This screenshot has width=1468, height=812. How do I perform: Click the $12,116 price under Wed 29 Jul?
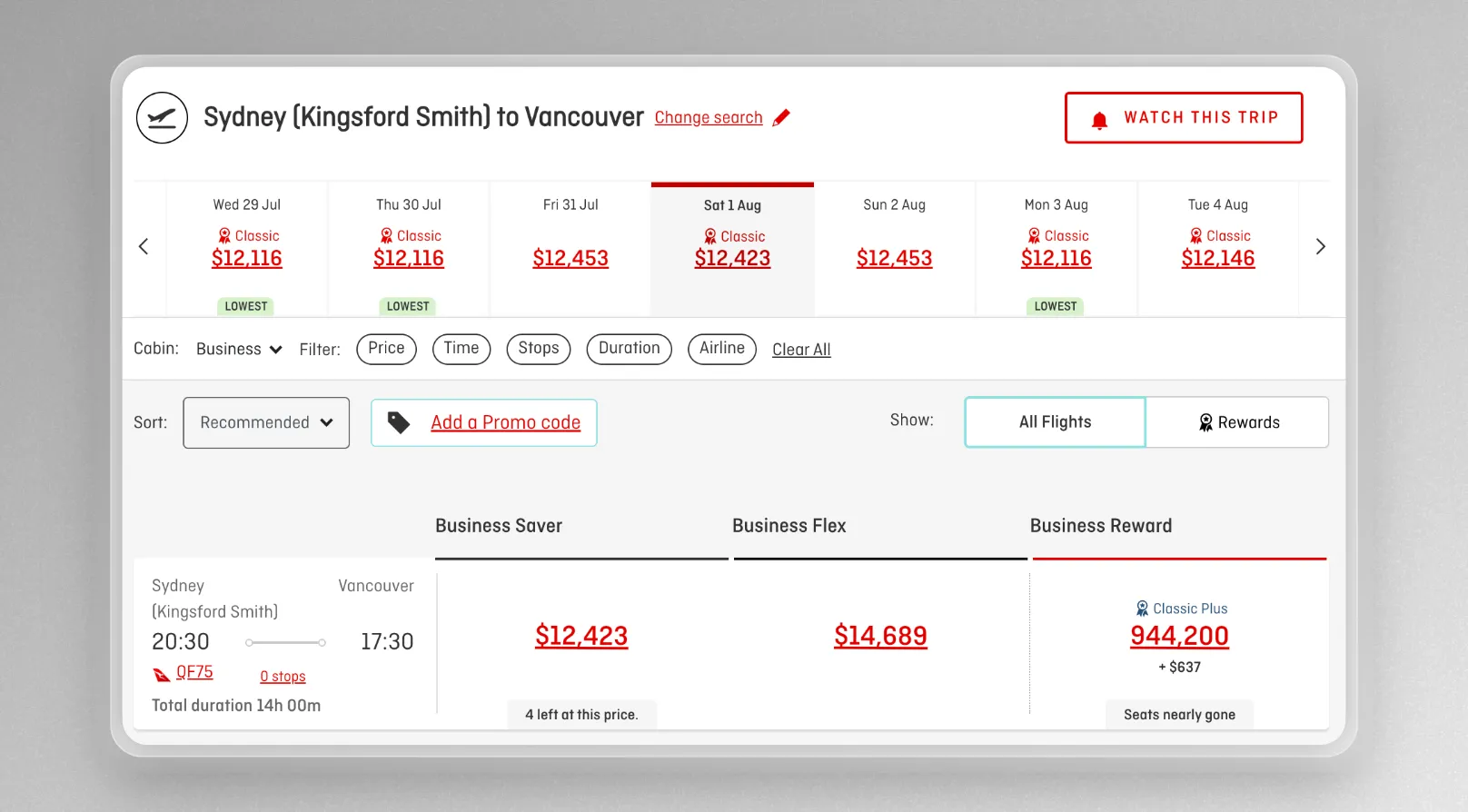coord(247,258)
